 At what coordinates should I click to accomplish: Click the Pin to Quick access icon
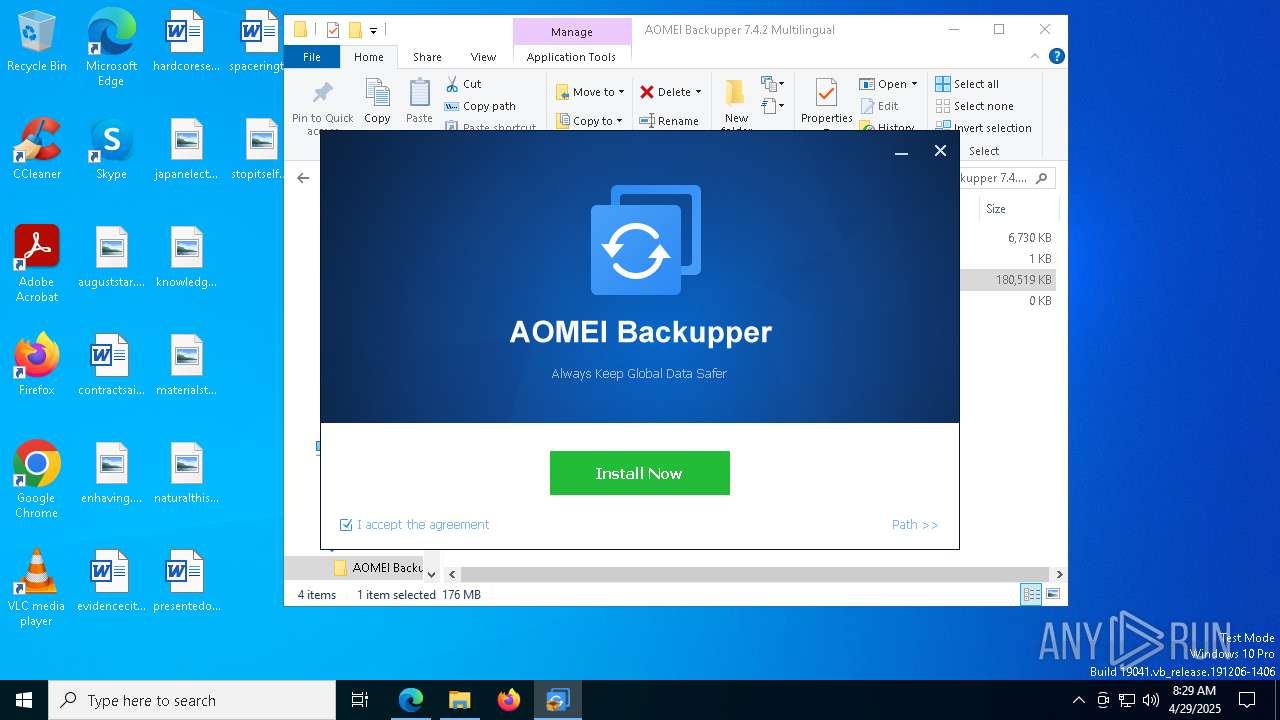tap(322, 95)
